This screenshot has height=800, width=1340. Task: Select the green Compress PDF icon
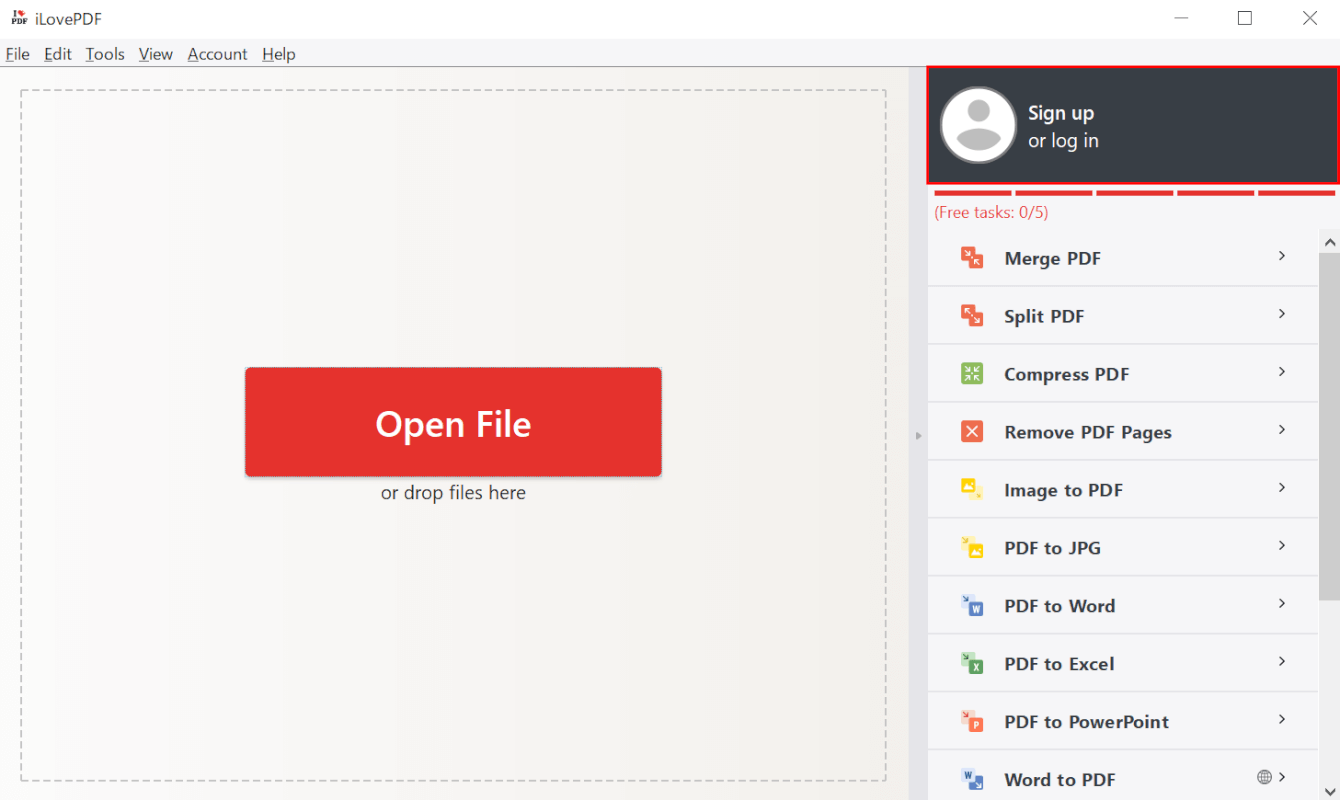971,374
